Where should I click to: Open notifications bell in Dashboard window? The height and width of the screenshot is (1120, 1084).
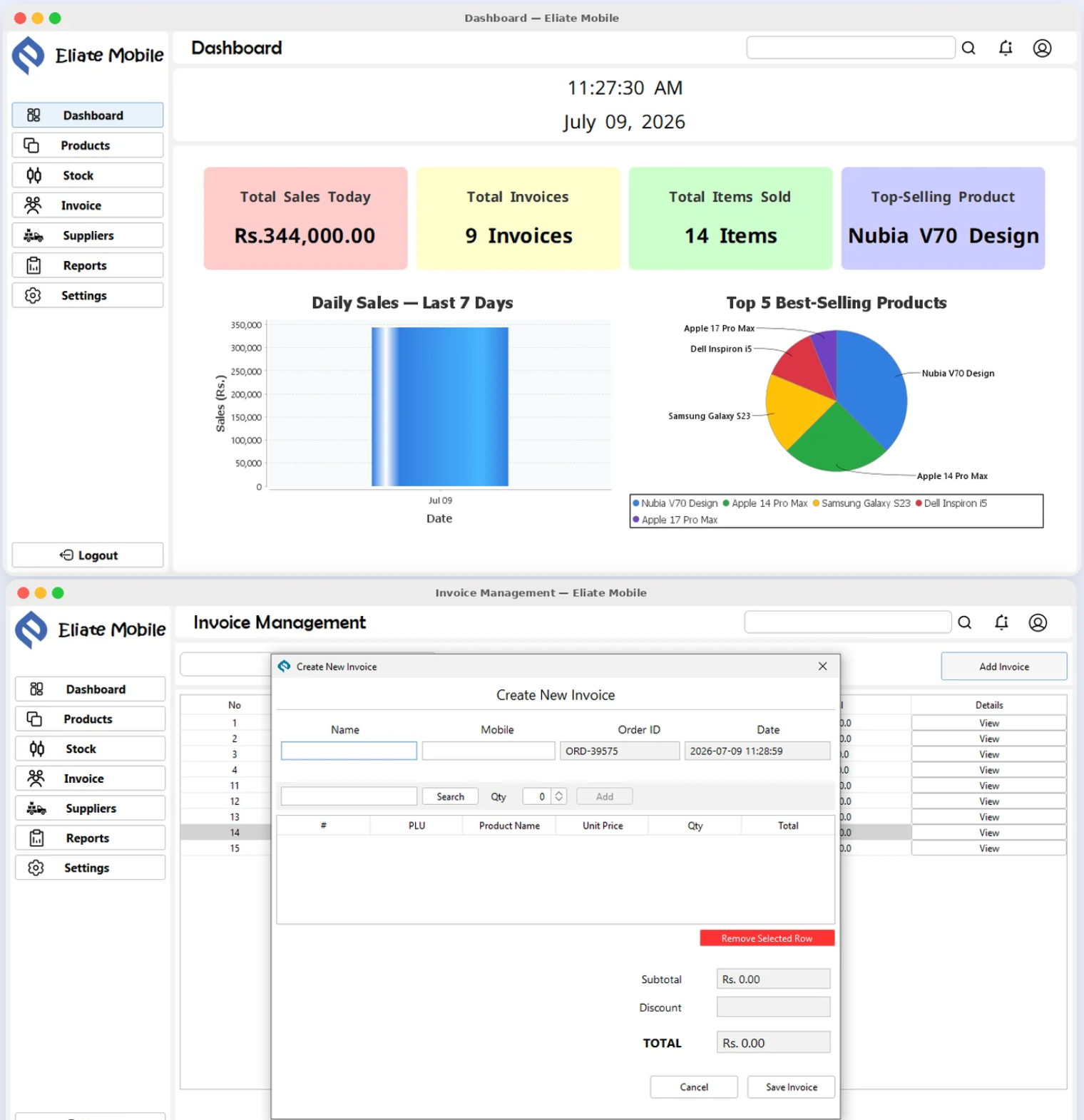[x=1006, y=48]
